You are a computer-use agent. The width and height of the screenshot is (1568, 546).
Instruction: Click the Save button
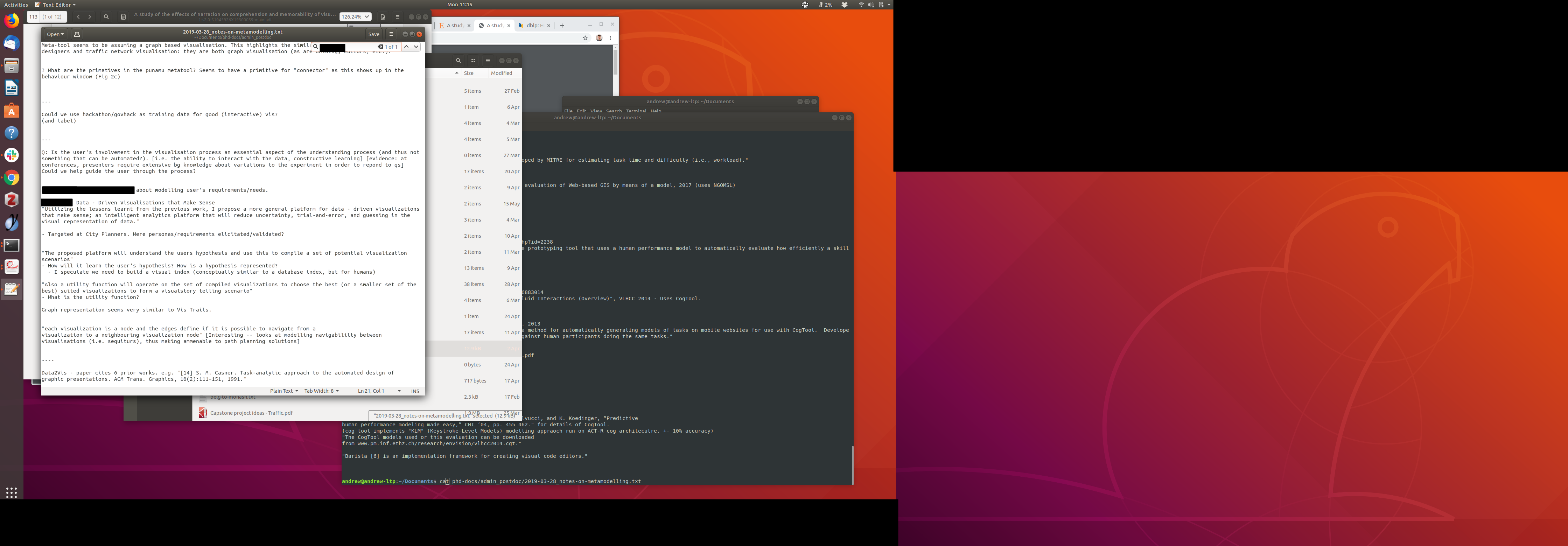point(374,34)
